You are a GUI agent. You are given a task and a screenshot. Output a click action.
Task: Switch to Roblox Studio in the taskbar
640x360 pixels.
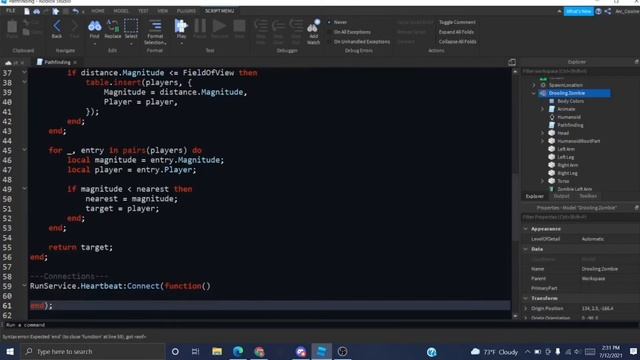click(x=322, y=351)
